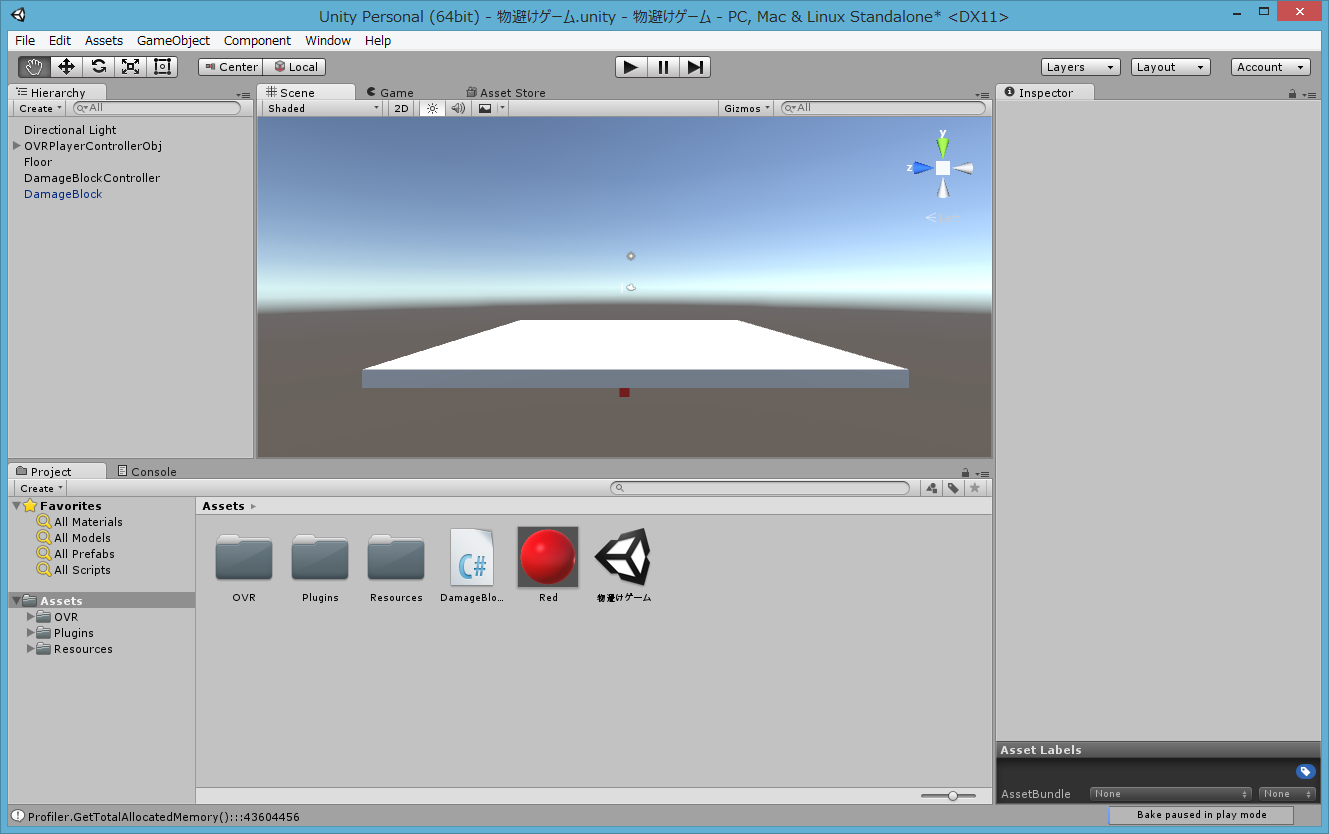This screenshot has height=834, width=1329.
Task: Select the Red material asset
Action: point(548,557)
